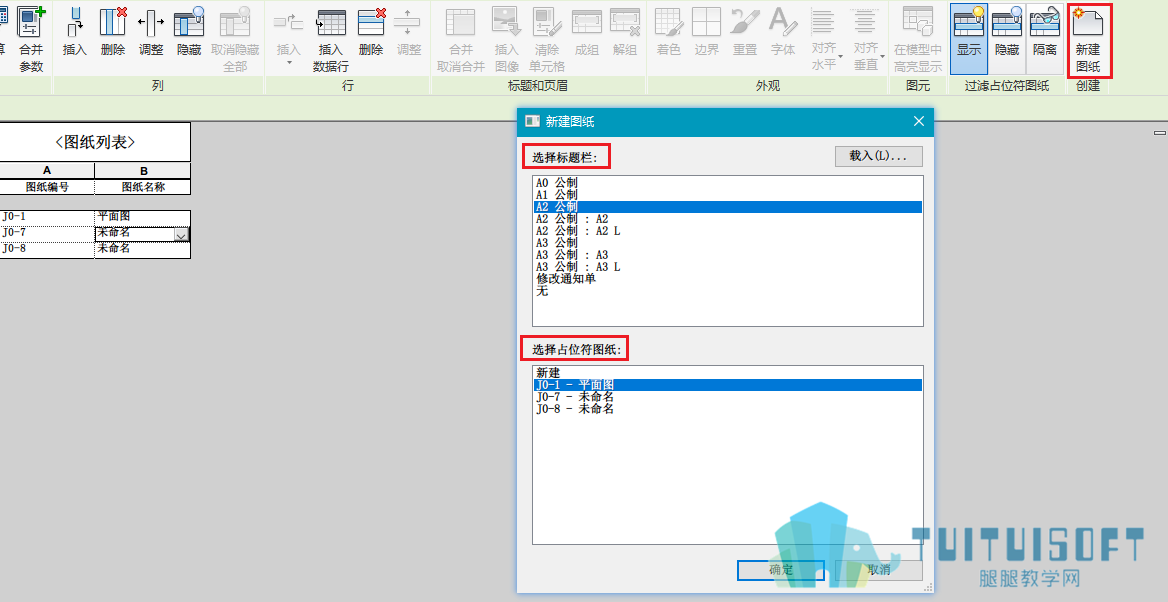
Task: Click the J0-1 cell in schedule
Action: [47, 217]
